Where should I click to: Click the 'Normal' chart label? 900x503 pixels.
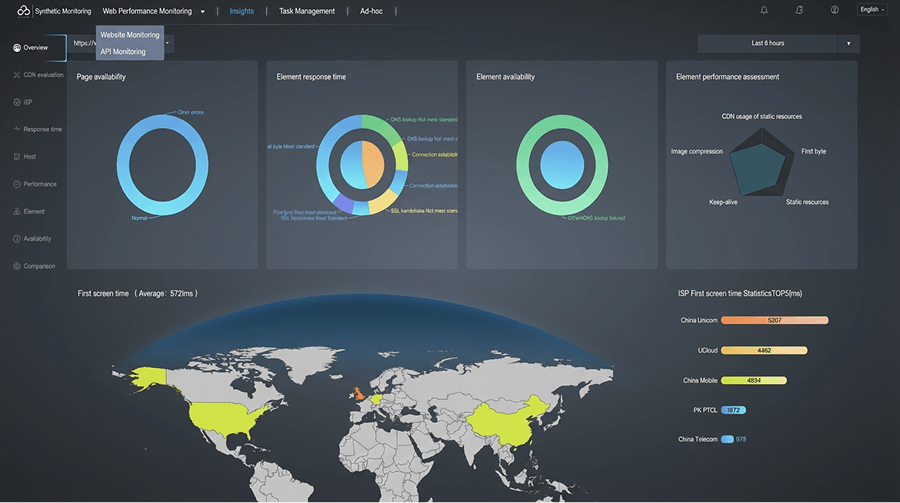click(x=139, y=218)
